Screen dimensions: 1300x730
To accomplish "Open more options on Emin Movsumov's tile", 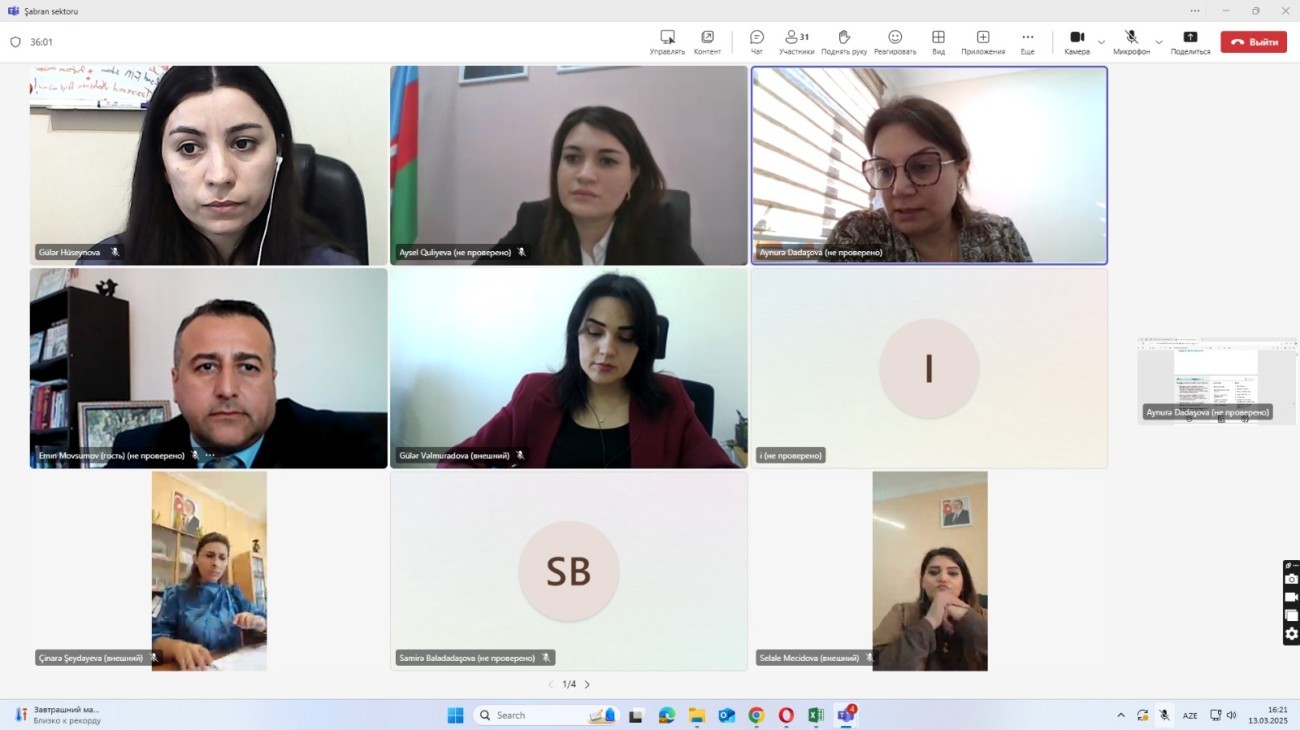I will click(210, 455).
